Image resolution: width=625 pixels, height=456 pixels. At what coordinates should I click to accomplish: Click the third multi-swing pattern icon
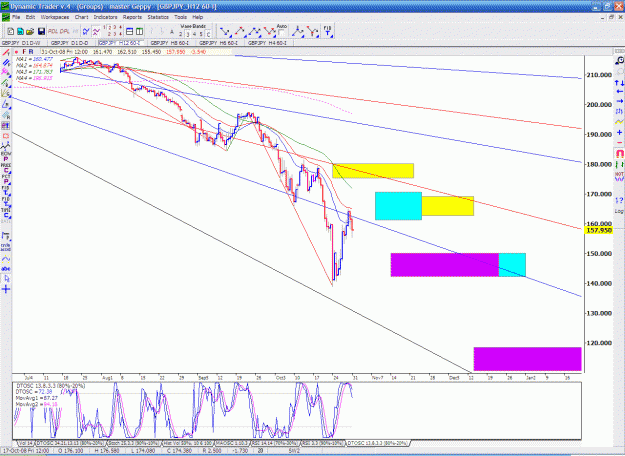coord(254,31)
